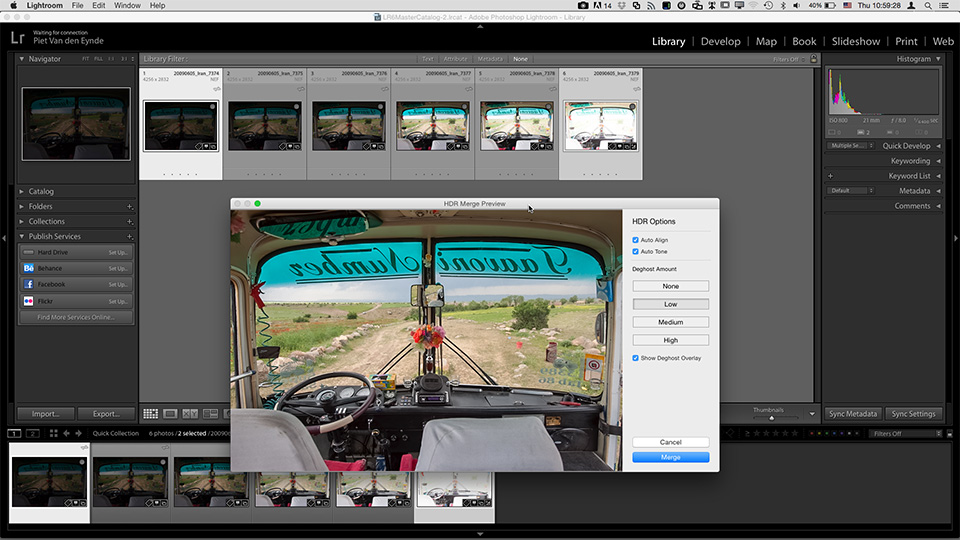Click the Import button
Viewport: 960px width, 540px height.
[x=46, y=414]
